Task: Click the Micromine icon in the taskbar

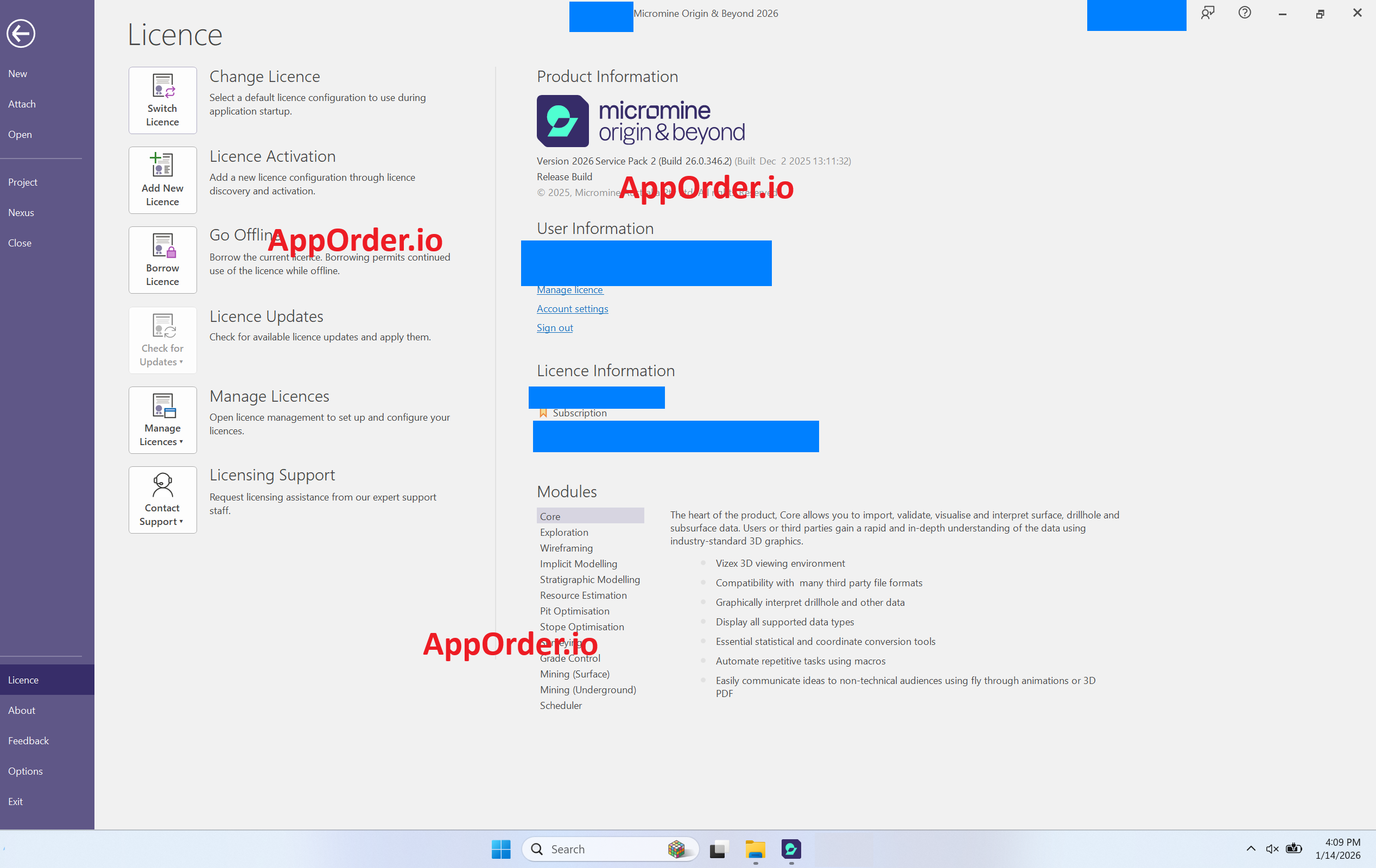Action: point(791,849)
